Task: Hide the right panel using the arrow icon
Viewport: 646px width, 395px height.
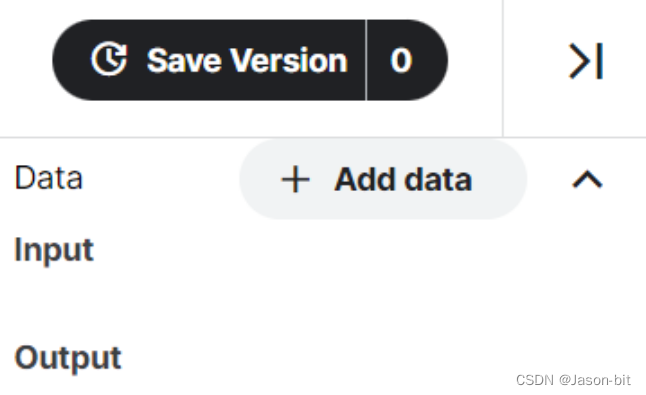Action: (x=586, y=61)
